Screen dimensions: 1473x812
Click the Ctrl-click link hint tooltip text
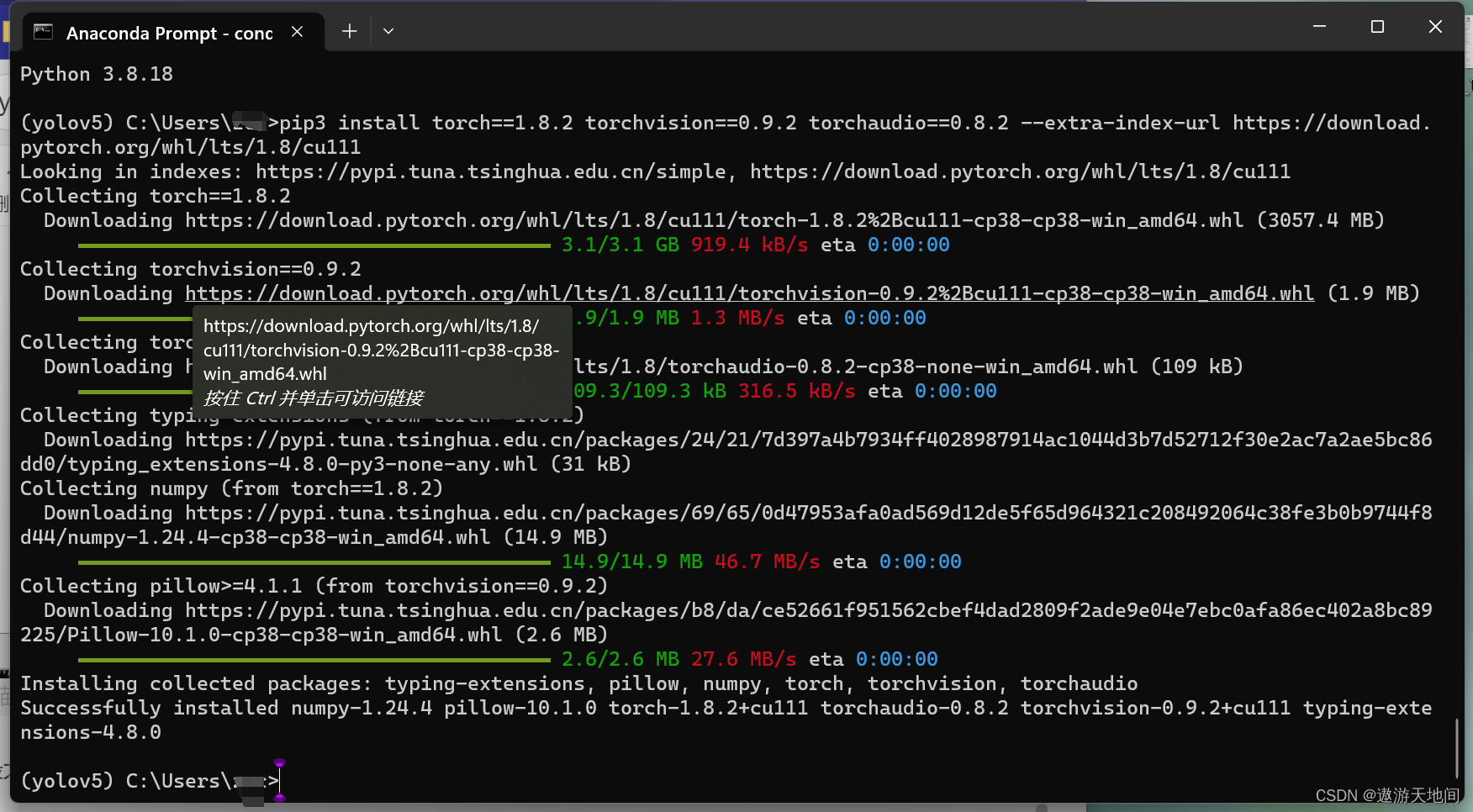click(x=313, y=398)
